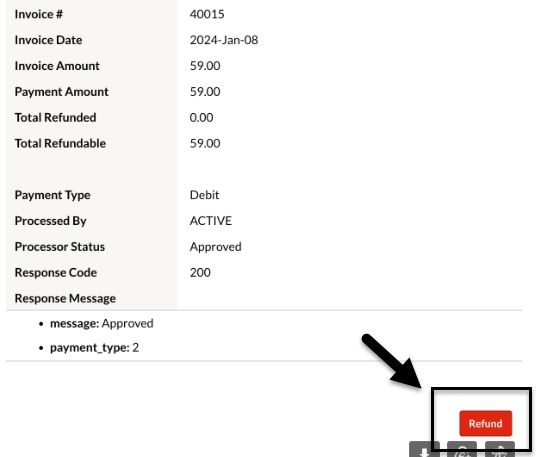
Task: Click the Approved processor status value
Action: [x=215, y=247]
